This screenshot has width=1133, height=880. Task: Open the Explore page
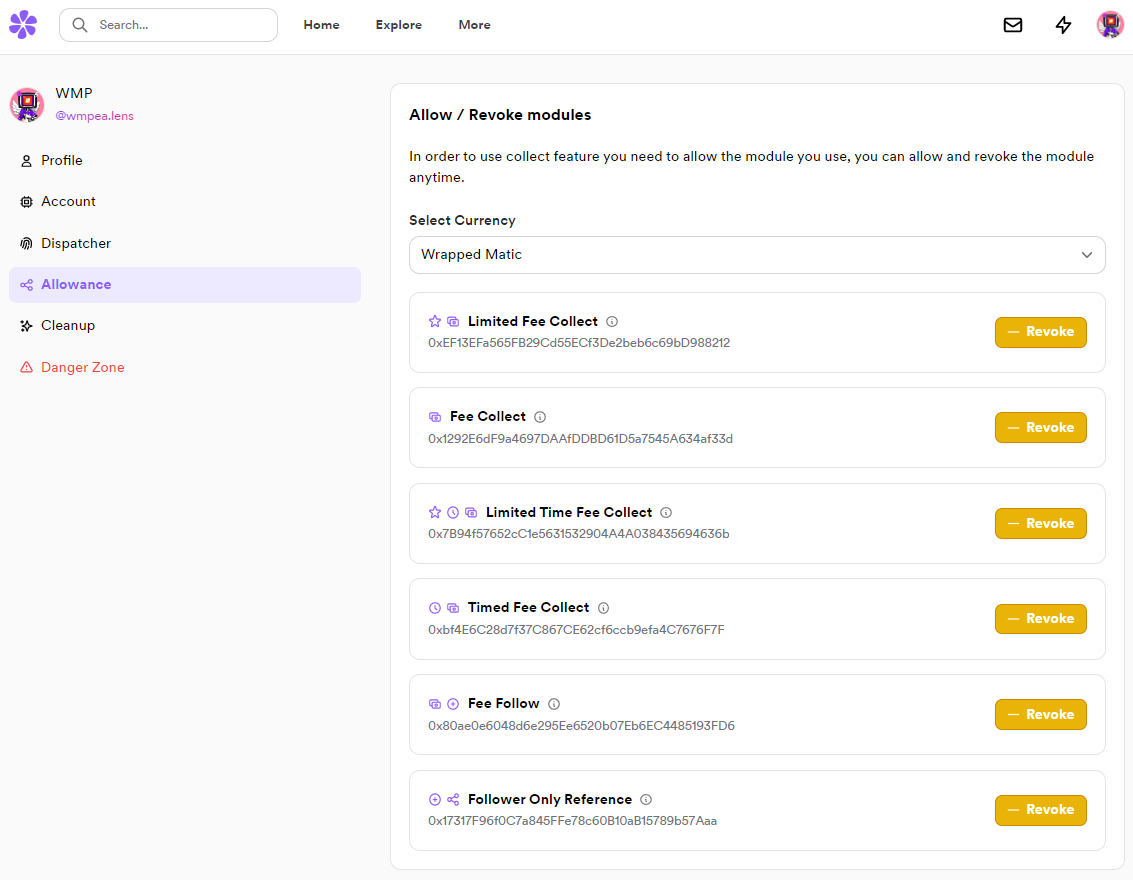399,25
